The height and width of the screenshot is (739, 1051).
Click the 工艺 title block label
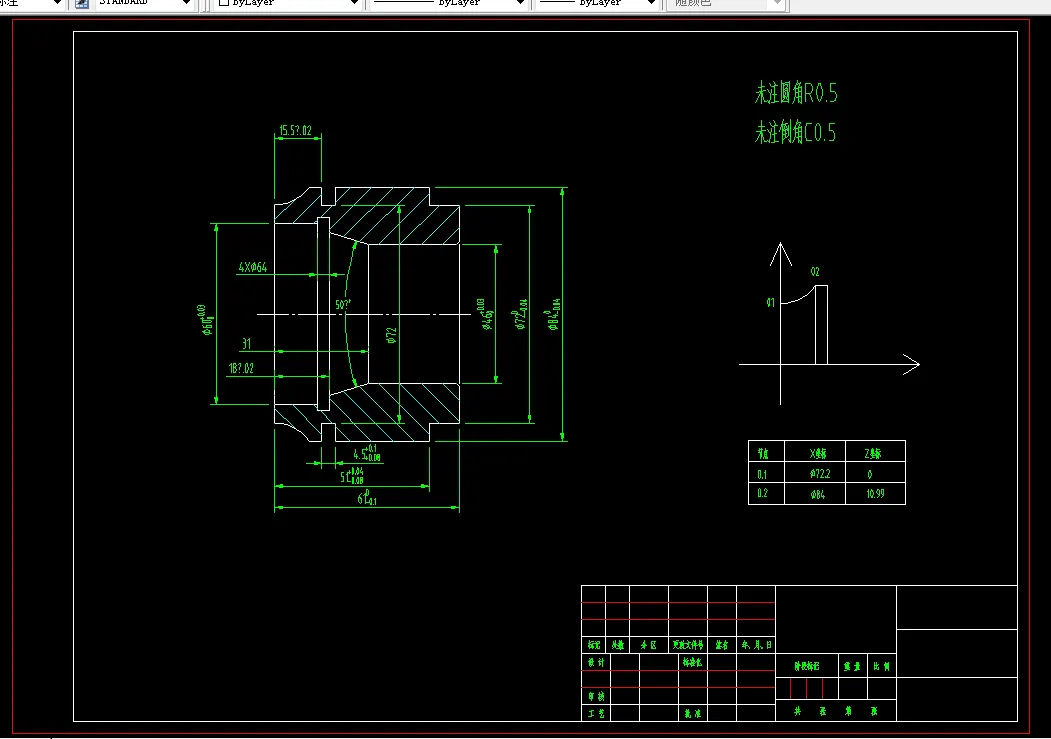[x=596, y=714]
